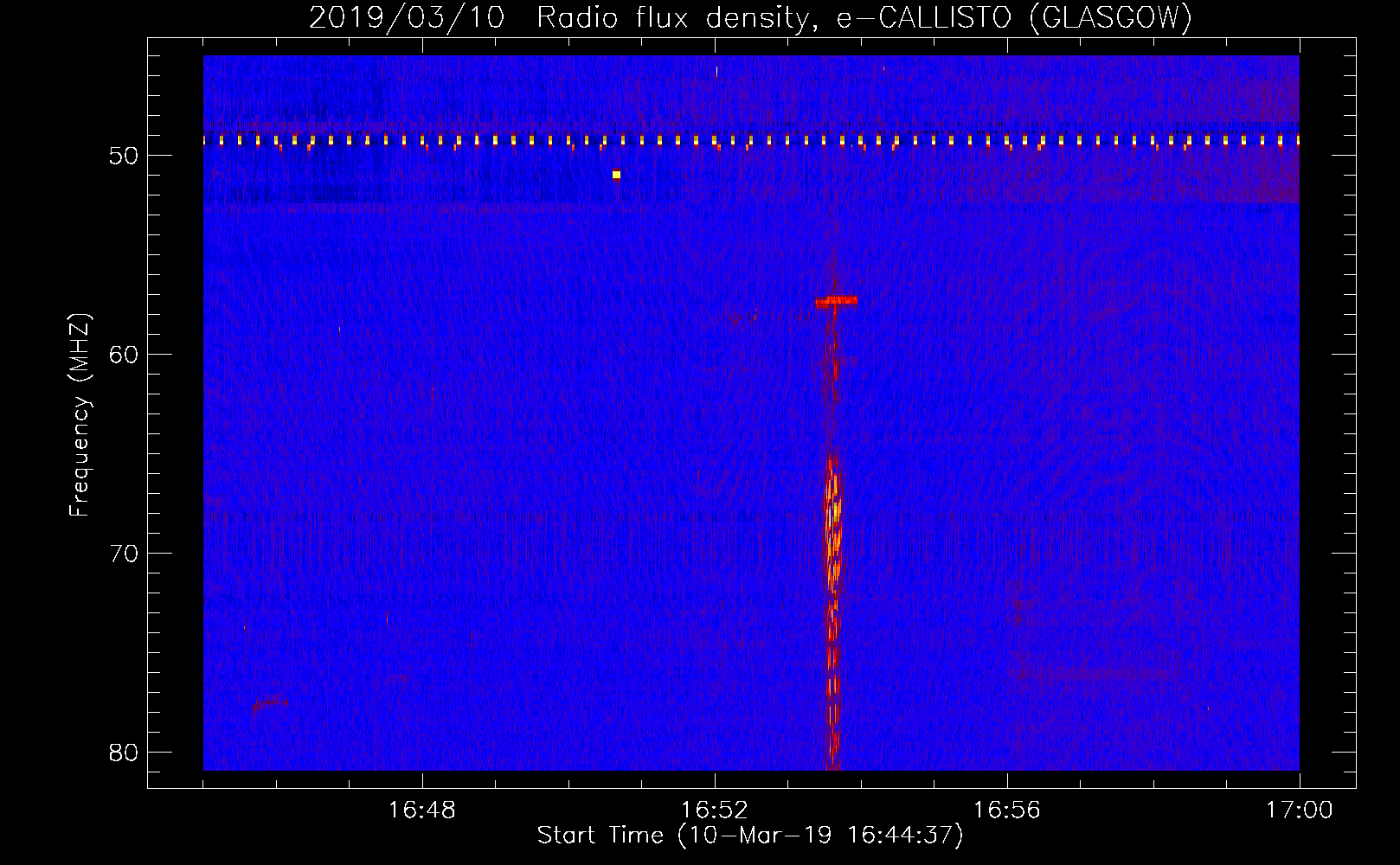Click the red horizontal bar near 57 MHz
1400x865 pixels.
click(836, 301)
